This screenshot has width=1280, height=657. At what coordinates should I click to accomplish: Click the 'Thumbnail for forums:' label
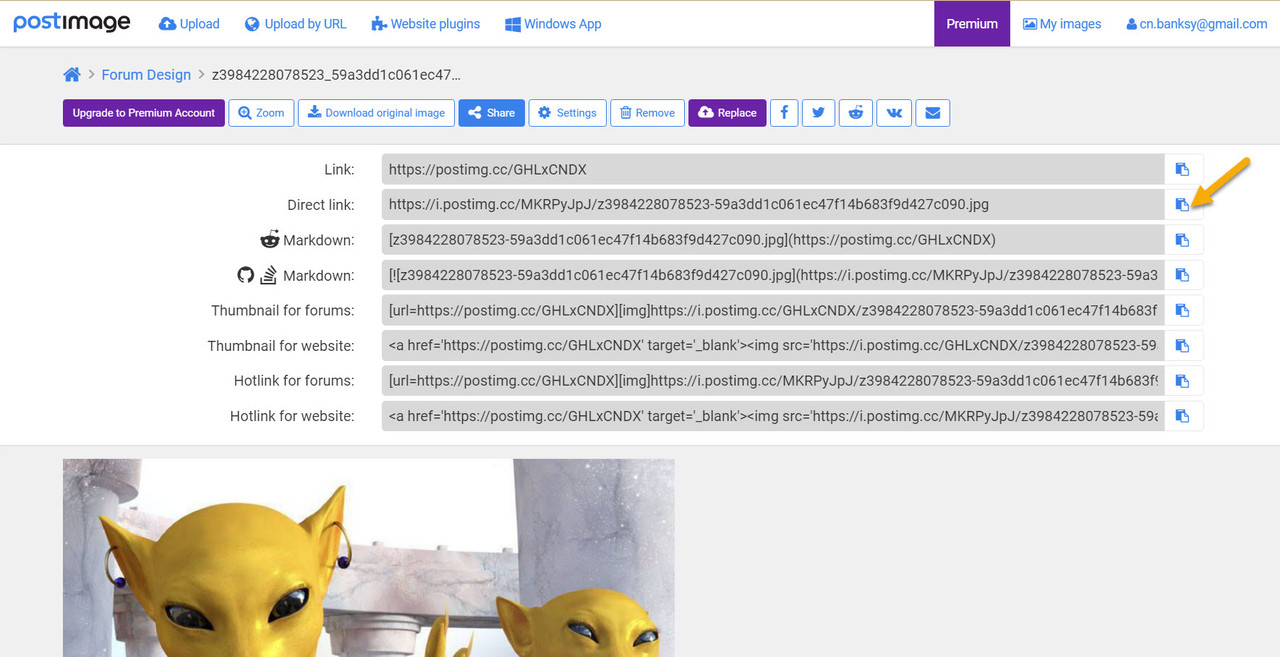pyautogui.click(x=283, y=310)
